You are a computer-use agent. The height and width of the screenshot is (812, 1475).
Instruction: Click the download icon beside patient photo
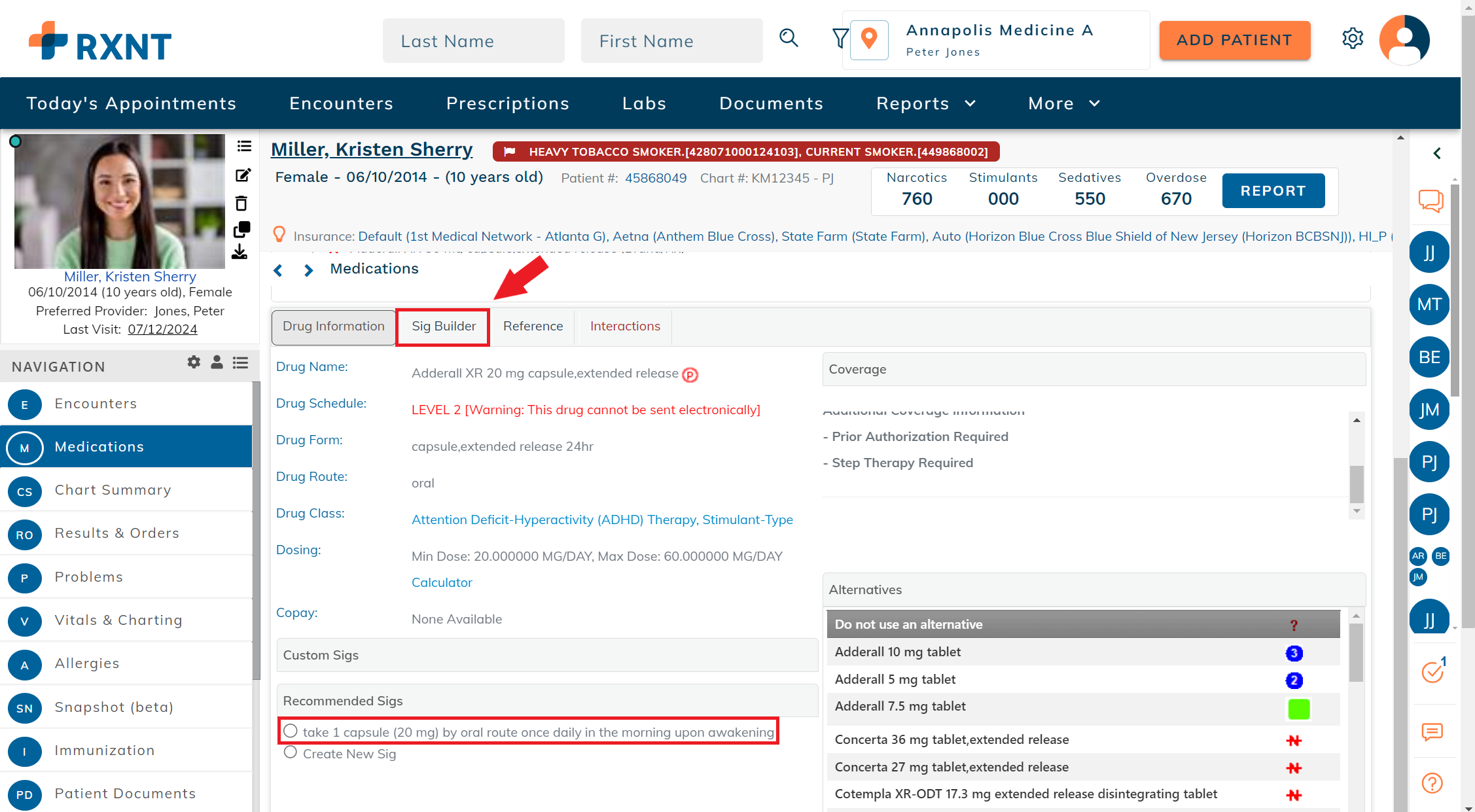click(x=240, y=252)
